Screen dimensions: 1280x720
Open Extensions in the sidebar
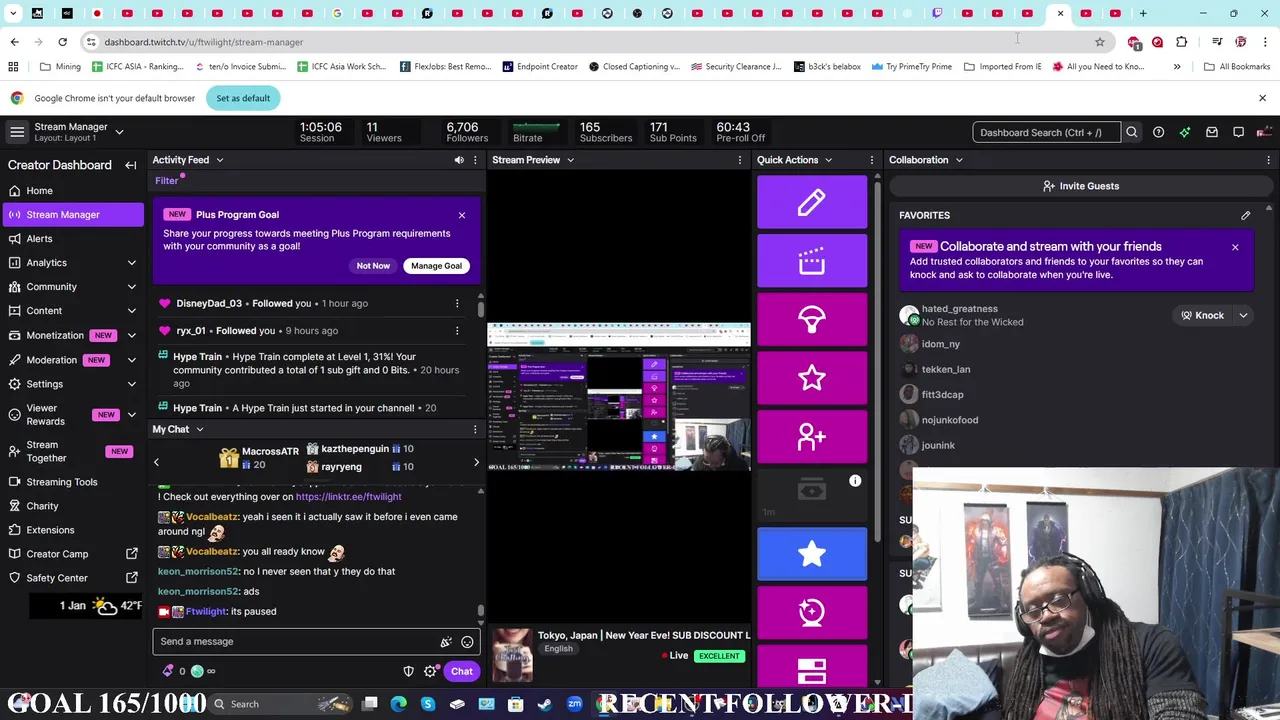[72, 529]
